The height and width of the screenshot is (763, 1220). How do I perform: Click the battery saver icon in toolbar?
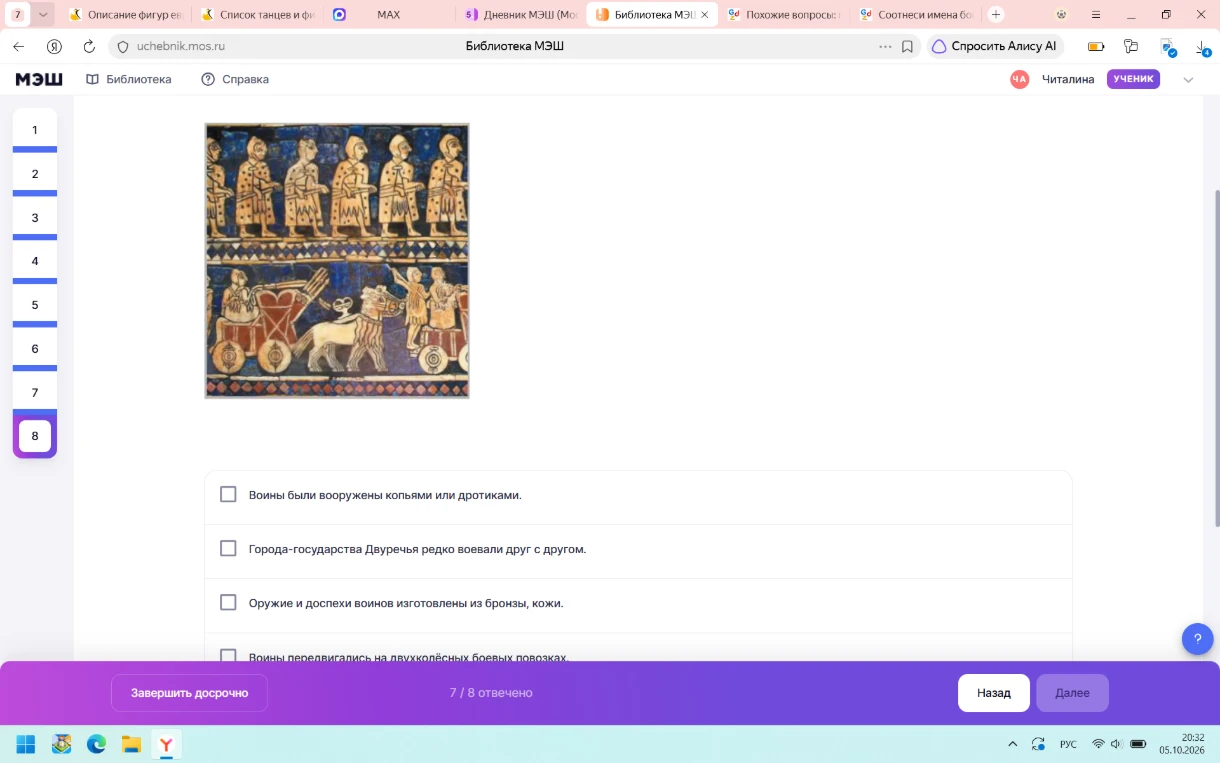pyautogui.click(x=1096, y=46)
